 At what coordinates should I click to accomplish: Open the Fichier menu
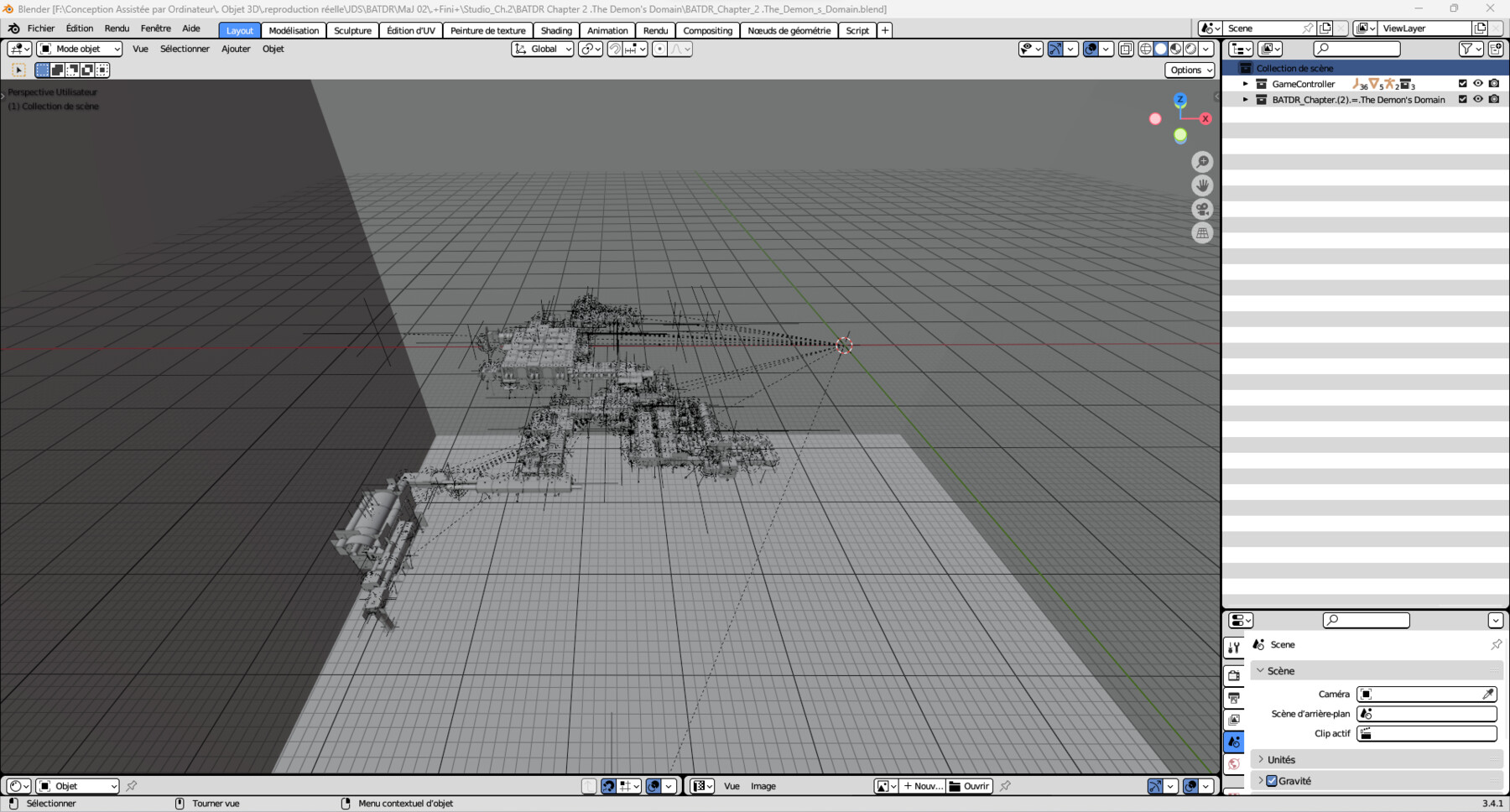pyautogui.click(x=41, y=29)
